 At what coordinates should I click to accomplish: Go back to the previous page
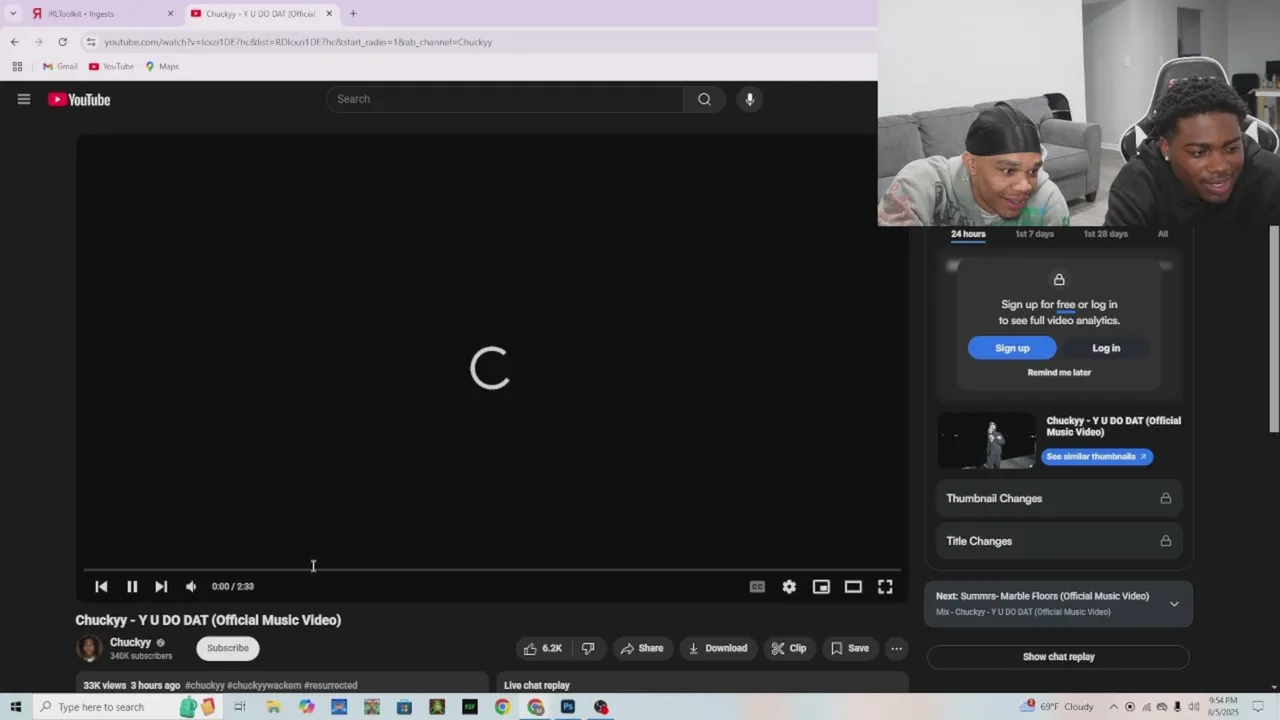pyautogui.click(x=14, y=42)
